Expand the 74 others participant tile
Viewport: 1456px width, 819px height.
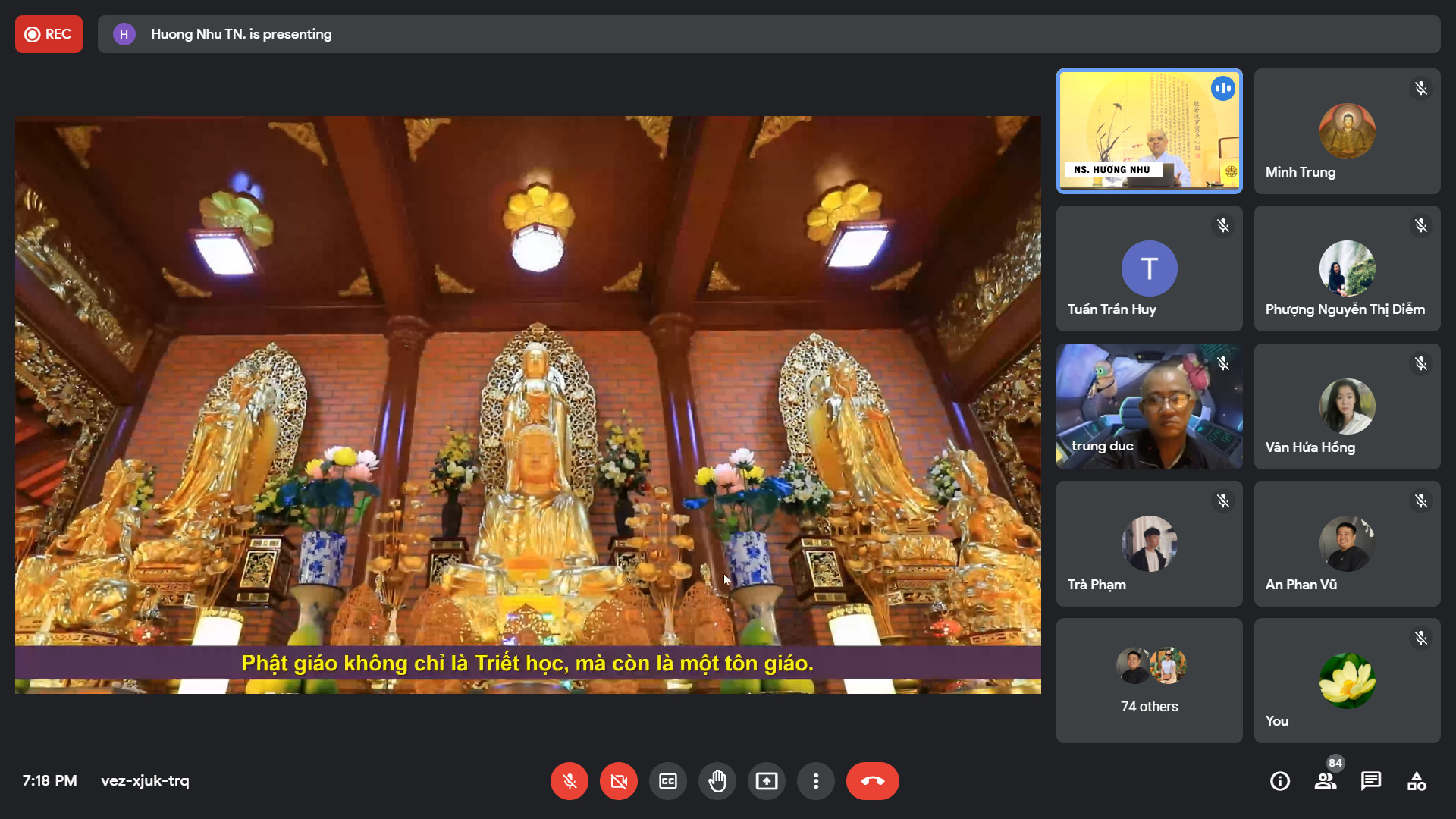1149,680
